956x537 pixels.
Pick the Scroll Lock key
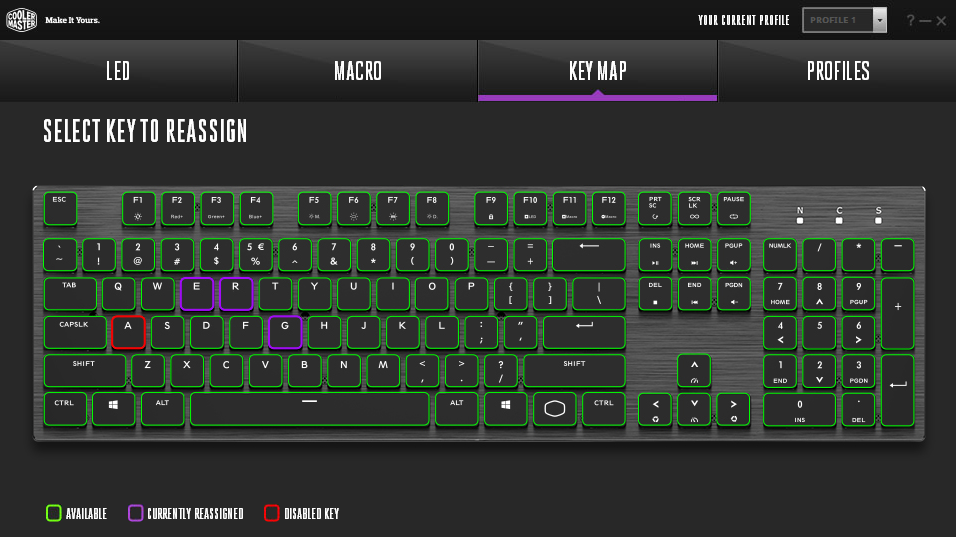[694, 208]
